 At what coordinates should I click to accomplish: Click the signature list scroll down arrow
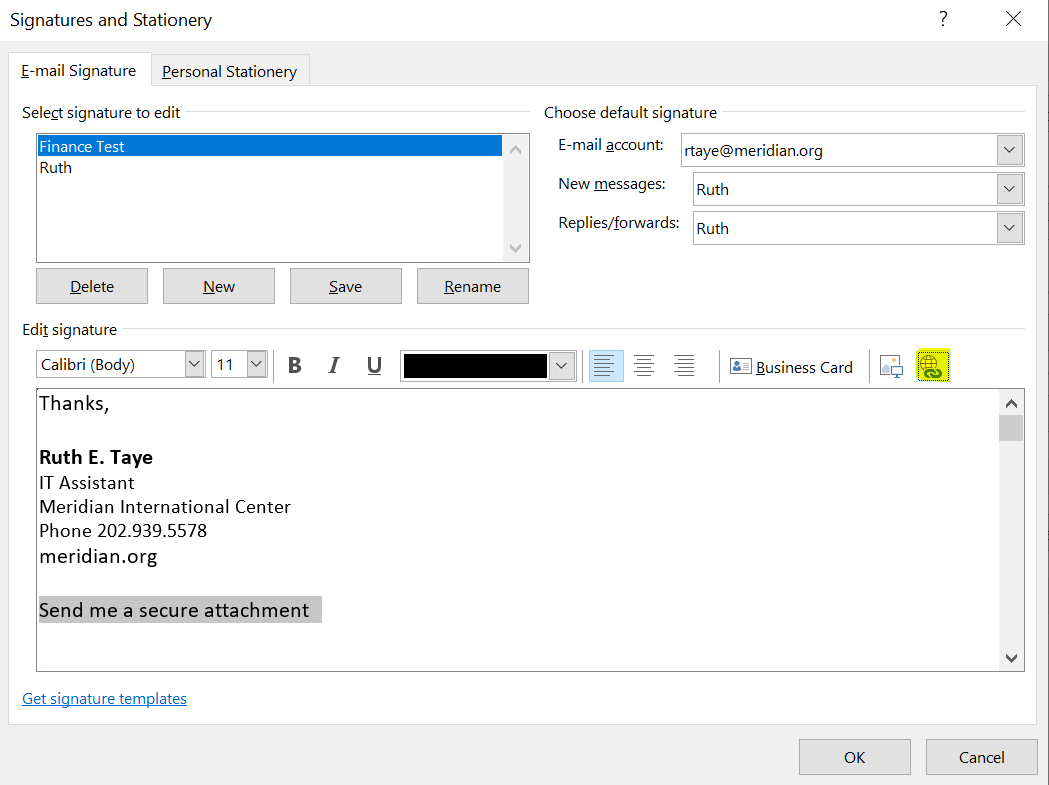tap(515, 248)
